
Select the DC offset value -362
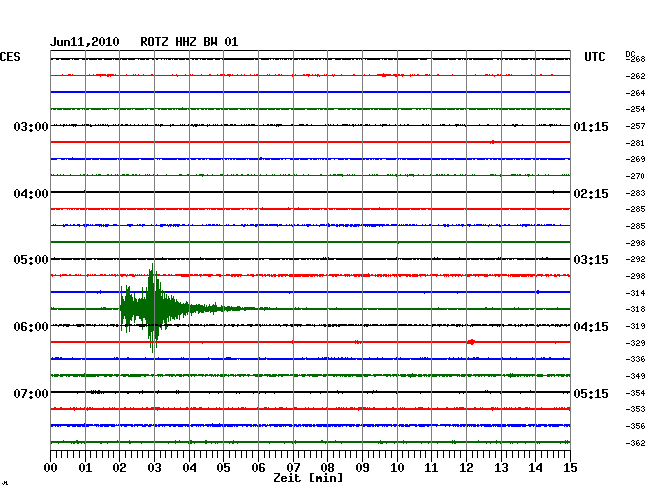tap(635, 443)
